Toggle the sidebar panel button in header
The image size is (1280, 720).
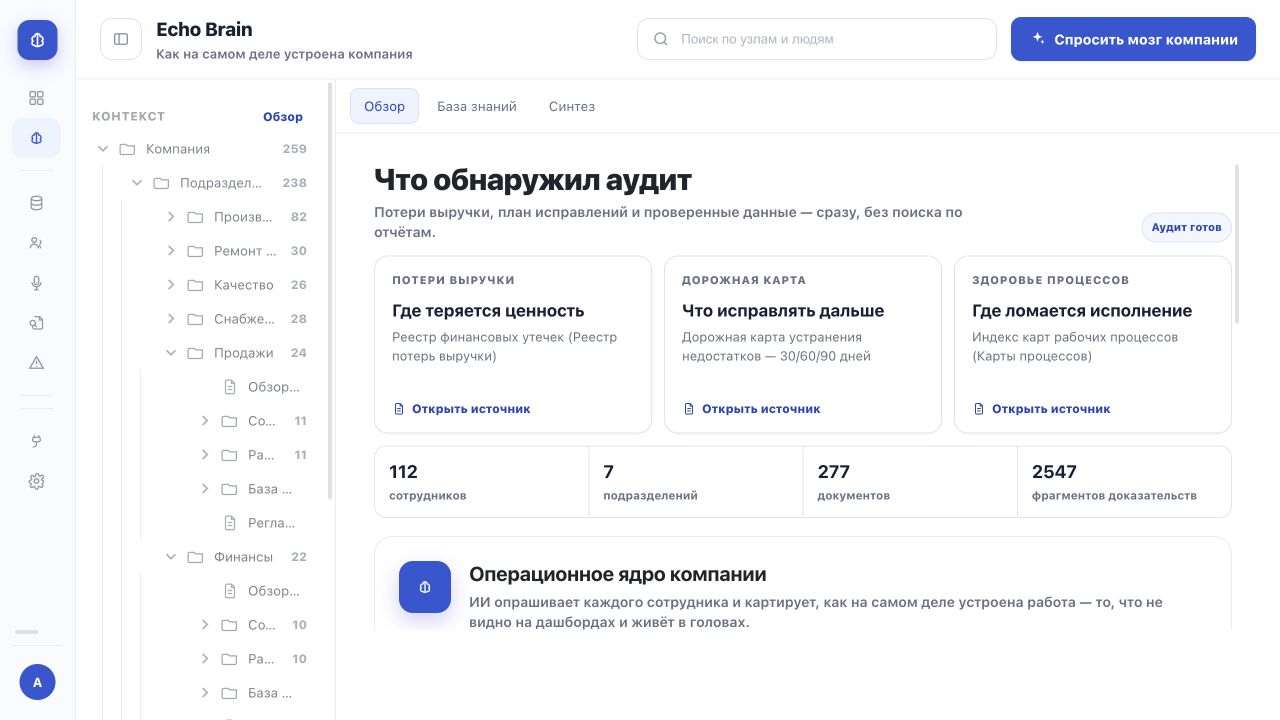[121, 39]
